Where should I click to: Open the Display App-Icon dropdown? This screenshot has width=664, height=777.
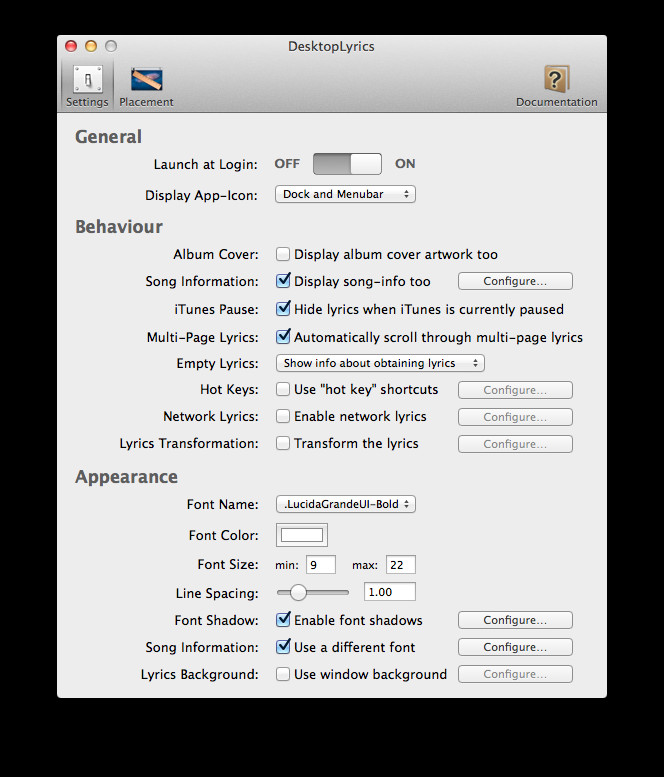pos(345,194)
